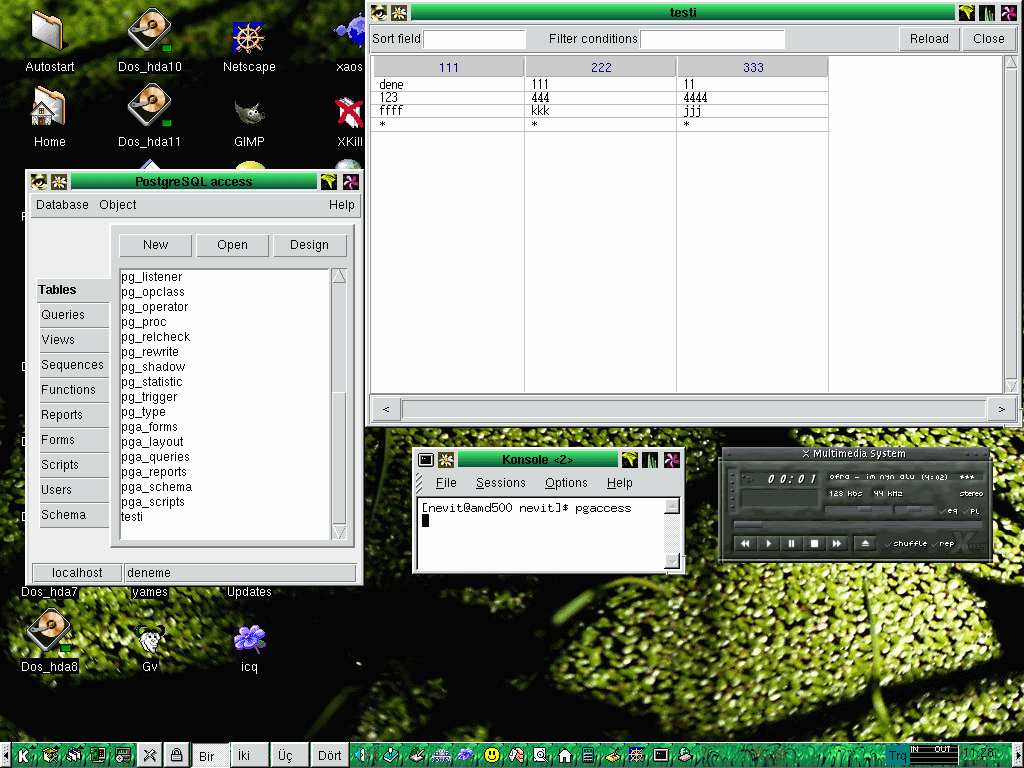
Task: Open Database menu in PostgreSQL access
Action: pyautogui.click(x=62, y=205)
